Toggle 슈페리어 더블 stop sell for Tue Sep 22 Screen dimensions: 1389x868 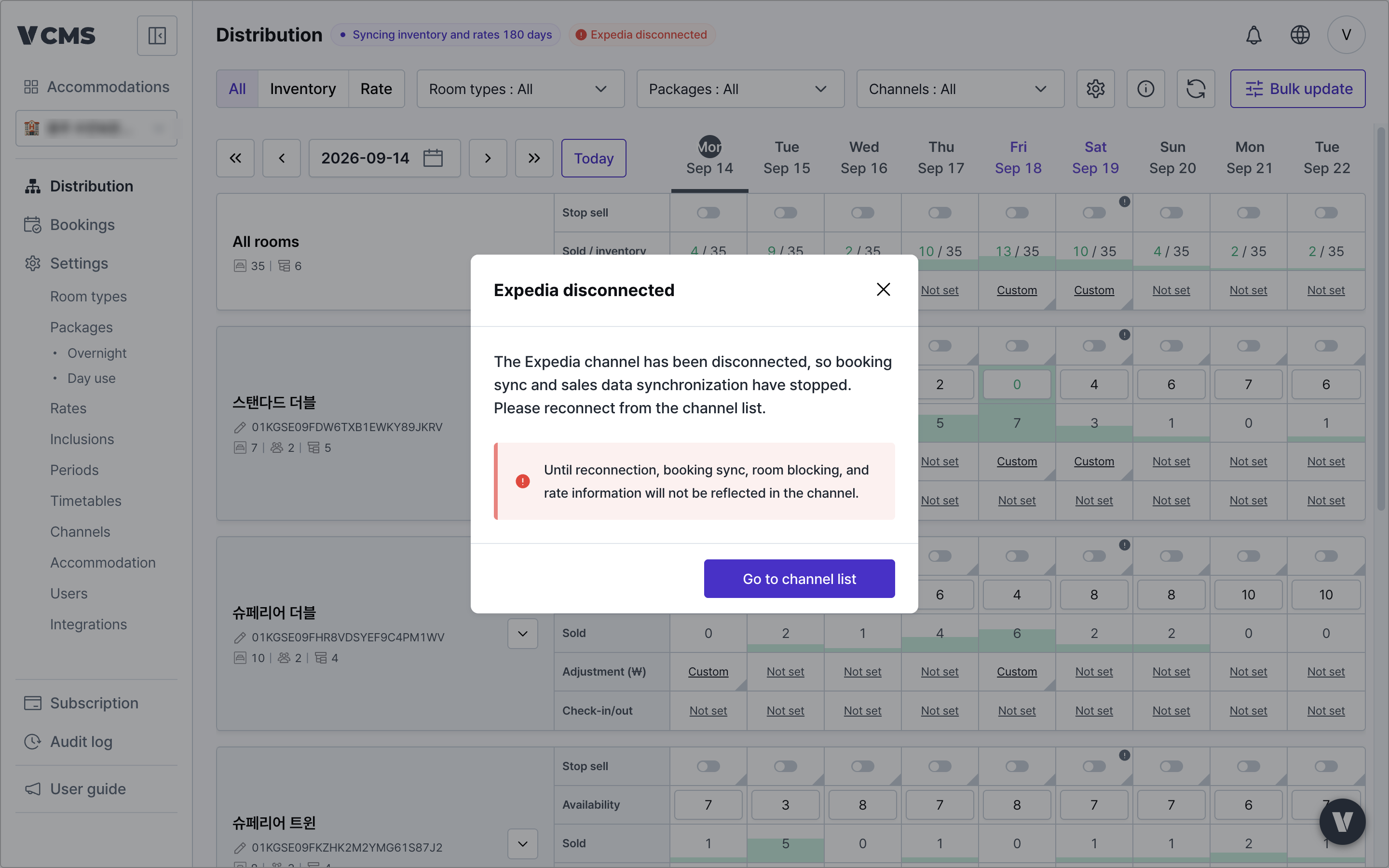1326,556
